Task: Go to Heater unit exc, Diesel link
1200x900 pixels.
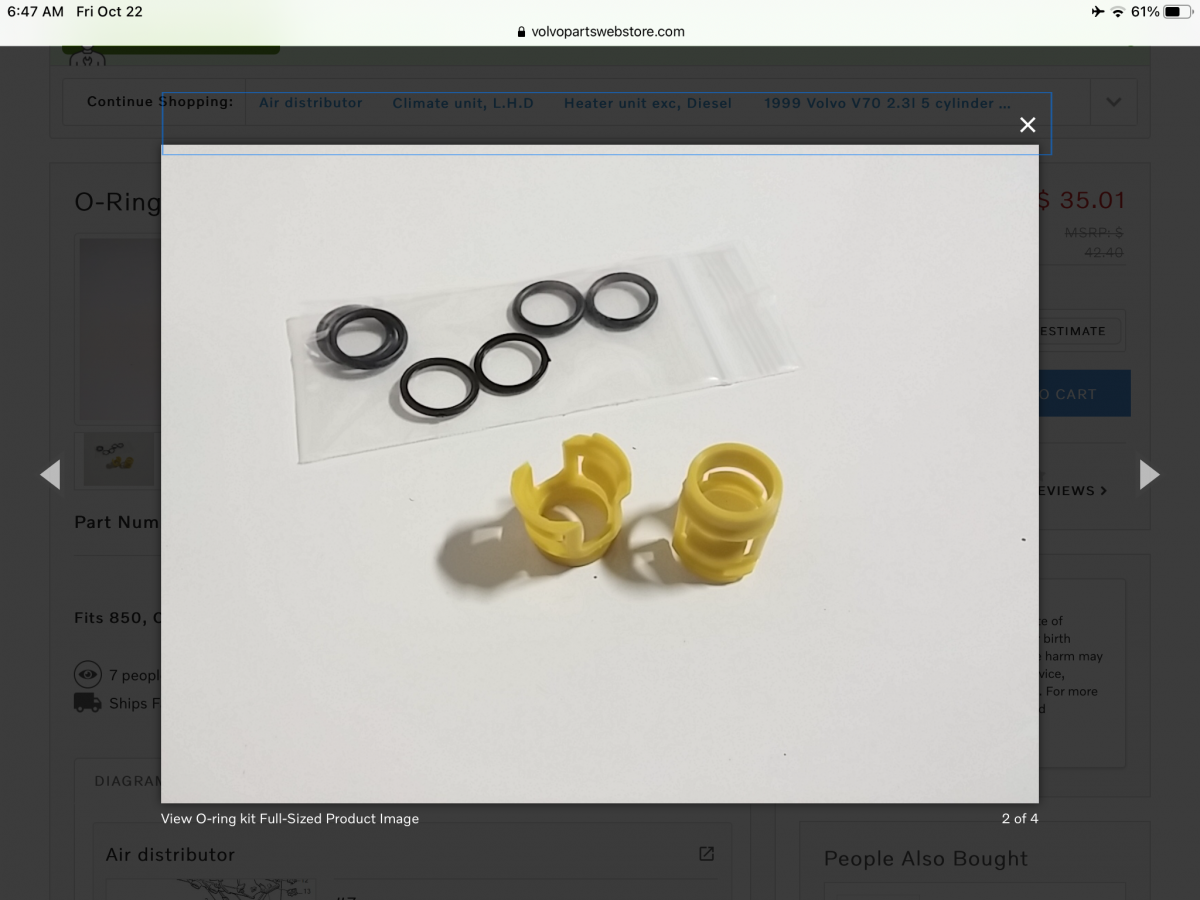Action: coord(647,103)
